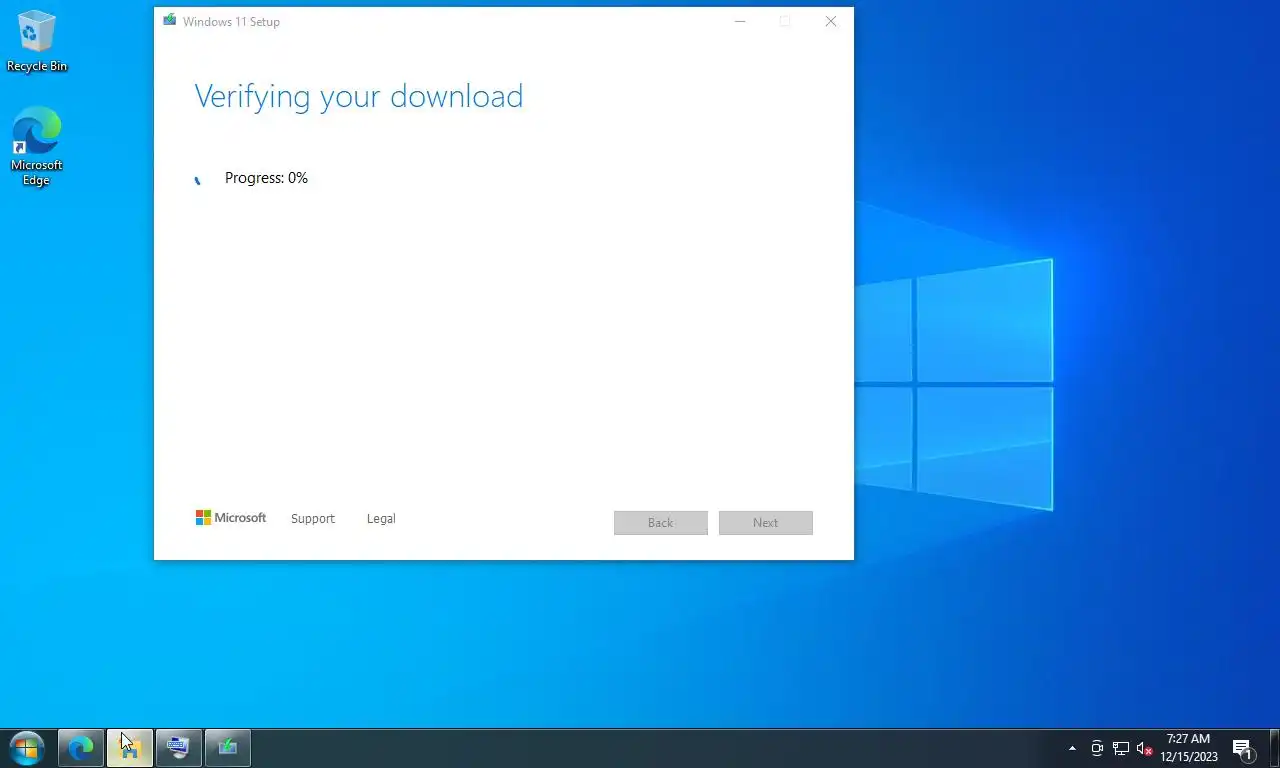1280x768 pixels.
Task: Open the Recycle Bin desktop icon
Action: tap(37, 42)
